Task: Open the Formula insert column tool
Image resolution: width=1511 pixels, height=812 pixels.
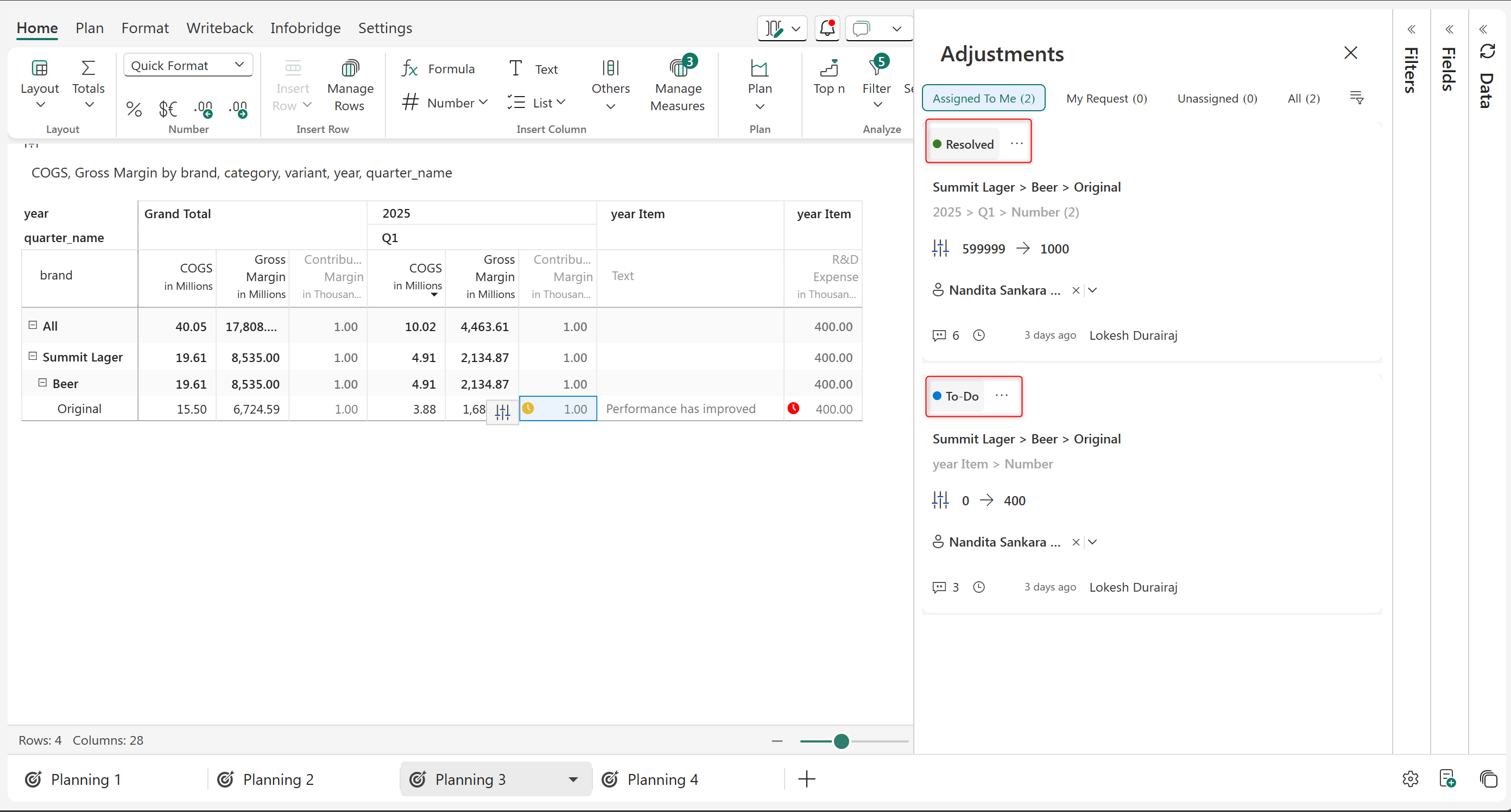Action: 438,68
